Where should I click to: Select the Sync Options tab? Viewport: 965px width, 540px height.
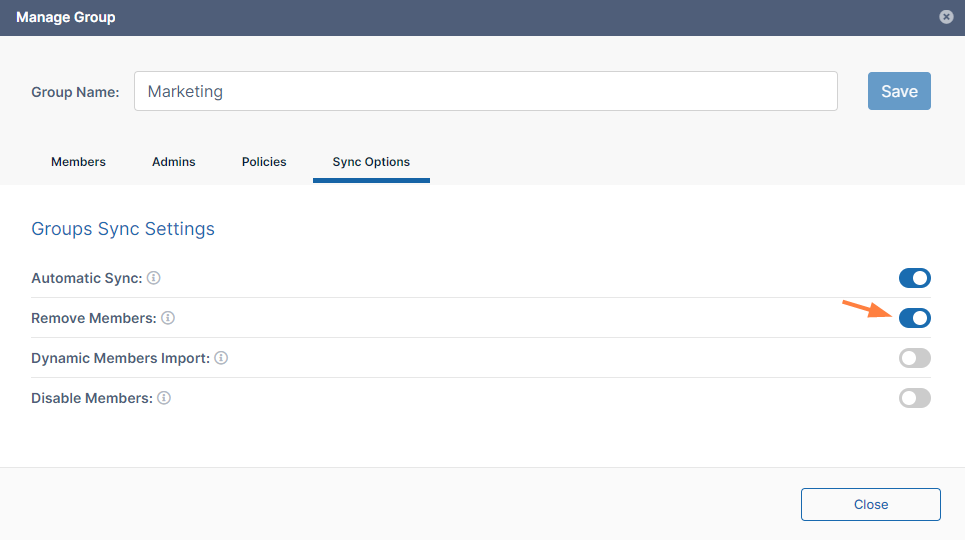tap(371, 162)
